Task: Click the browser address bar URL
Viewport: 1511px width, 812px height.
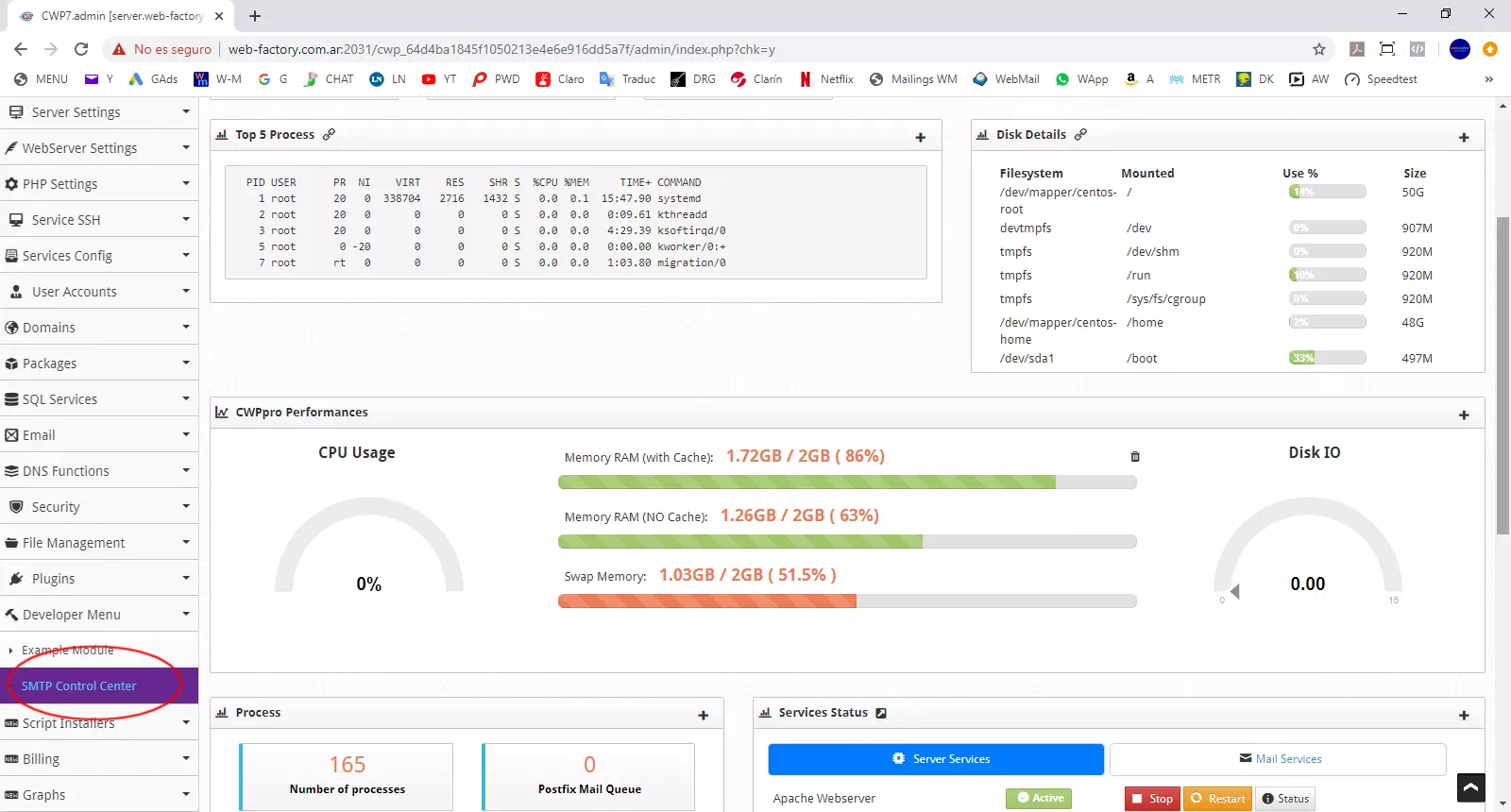Action: point(501,49)
